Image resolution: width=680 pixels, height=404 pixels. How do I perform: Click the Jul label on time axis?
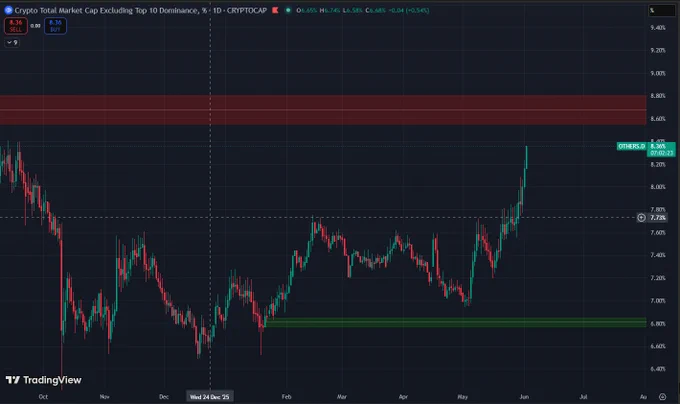[x=583, y=397]
